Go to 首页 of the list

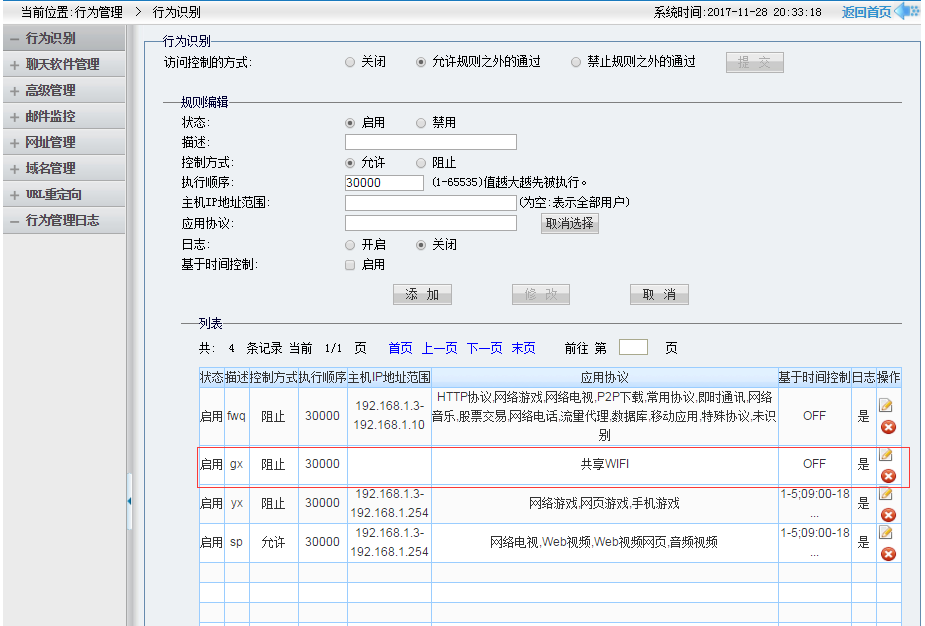click(x=400, y=348)
